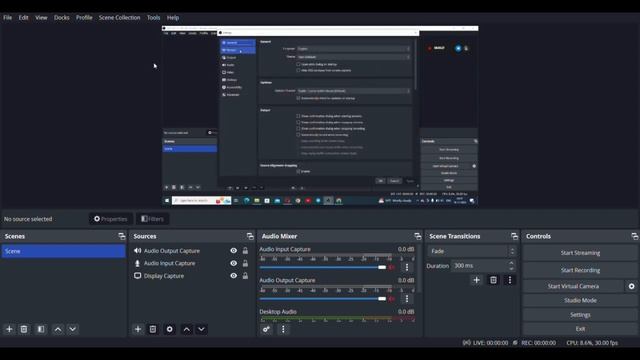Open source properties gear in Sources dock
This screenshot has width=640, height=360.
[169, 329]
